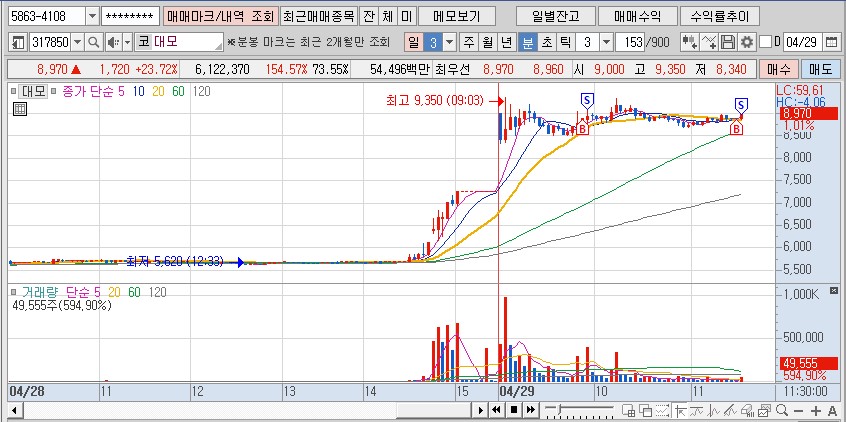Click the rightmost blue S sell marker
Viewport: 846px width, 422px height.
(742, 105)
